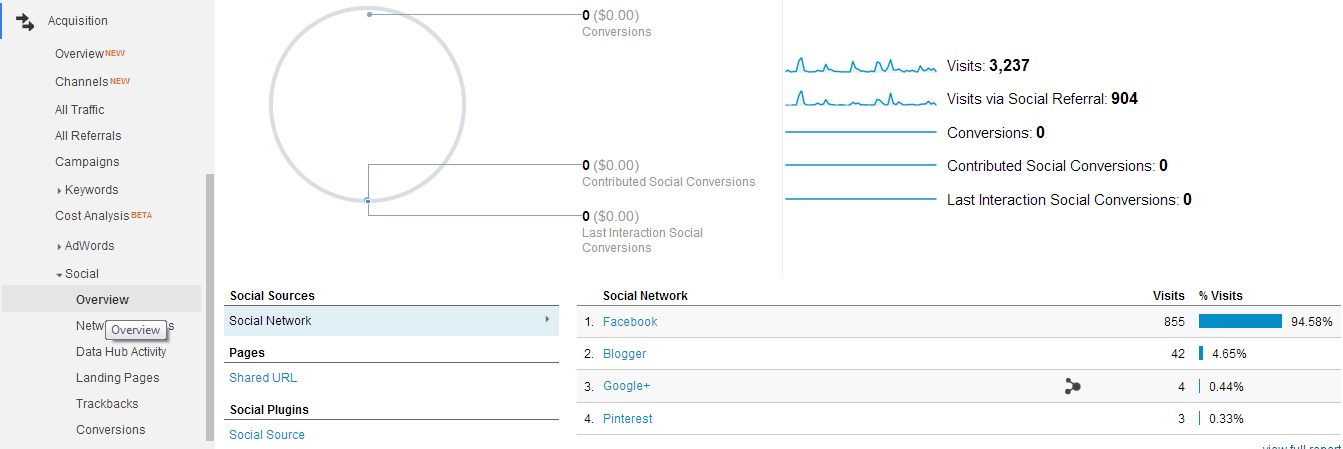Select the Shared URL pages link
Viewport: 1343px width, 449px height.
(x=263, y=378)
